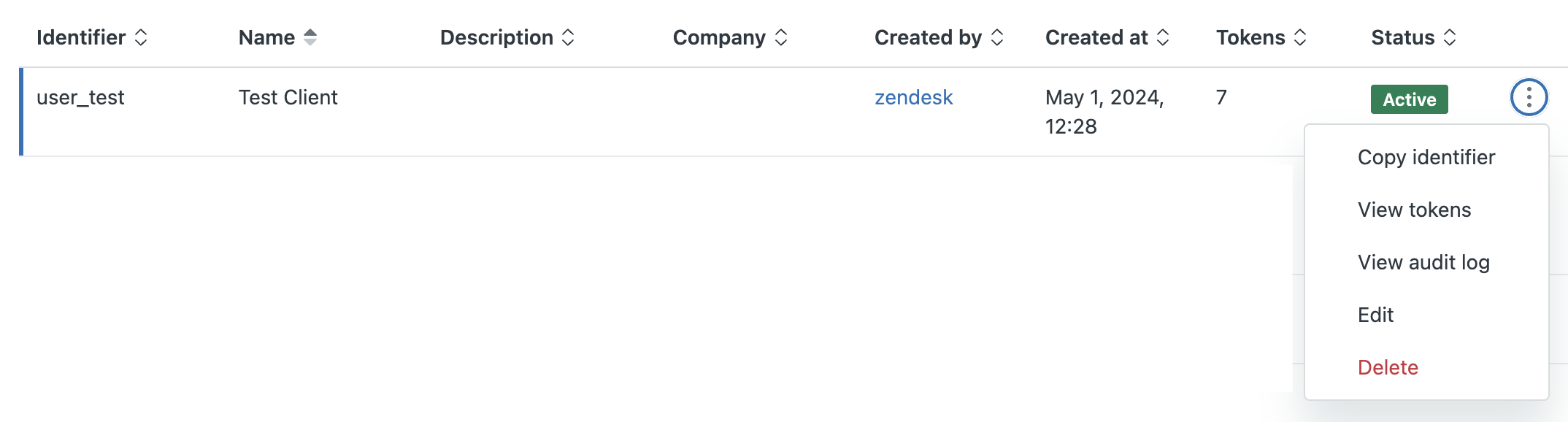1568x422 pixels.
Task: Click the Identifier column header text
Action: (x=81, y=37)
